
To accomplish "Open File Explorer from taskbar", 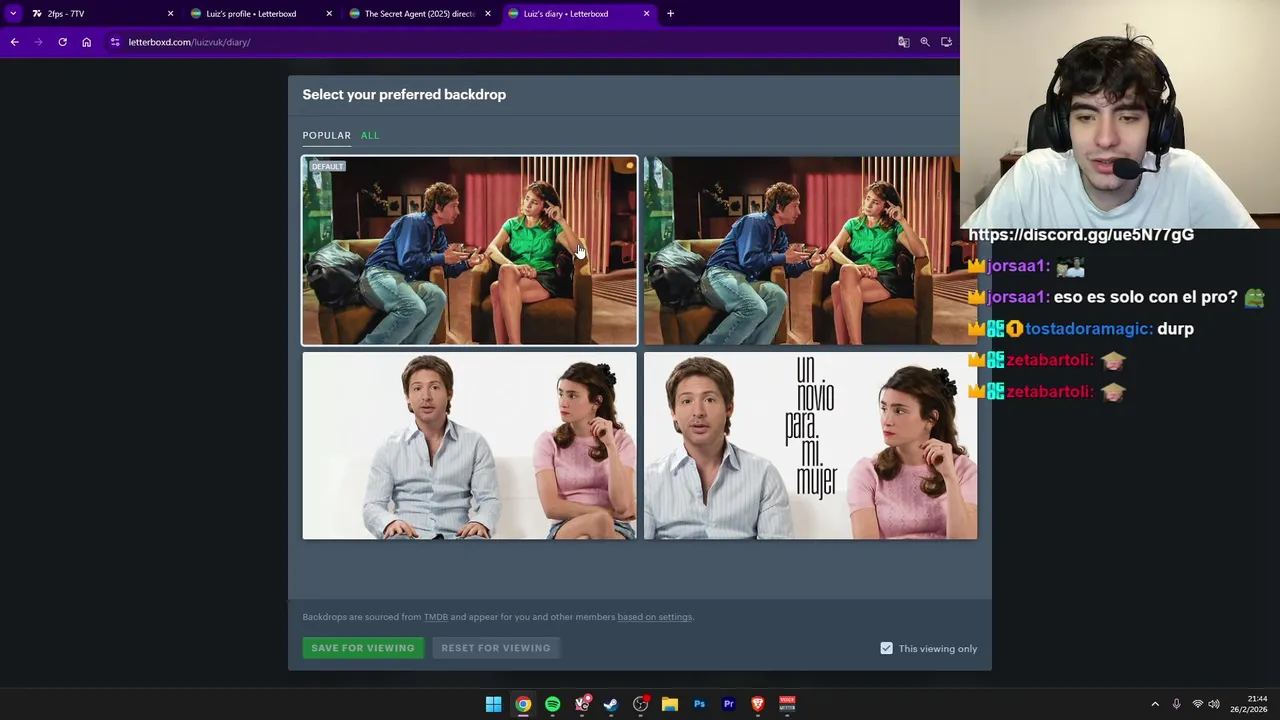I will pyautogui.click(x=670, y=704).
